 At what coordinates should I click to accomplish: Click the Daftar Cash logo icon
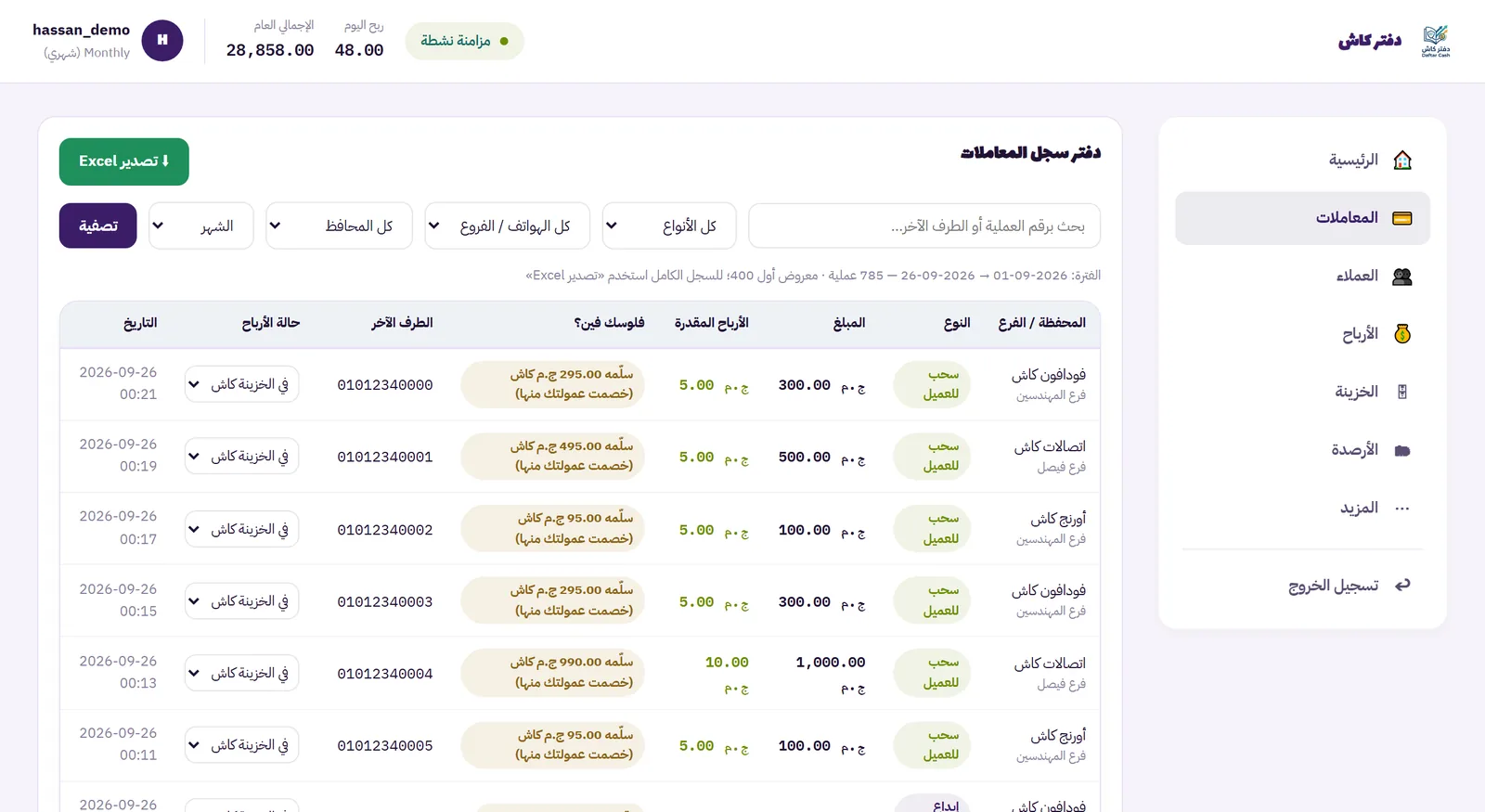(1435, 41)
